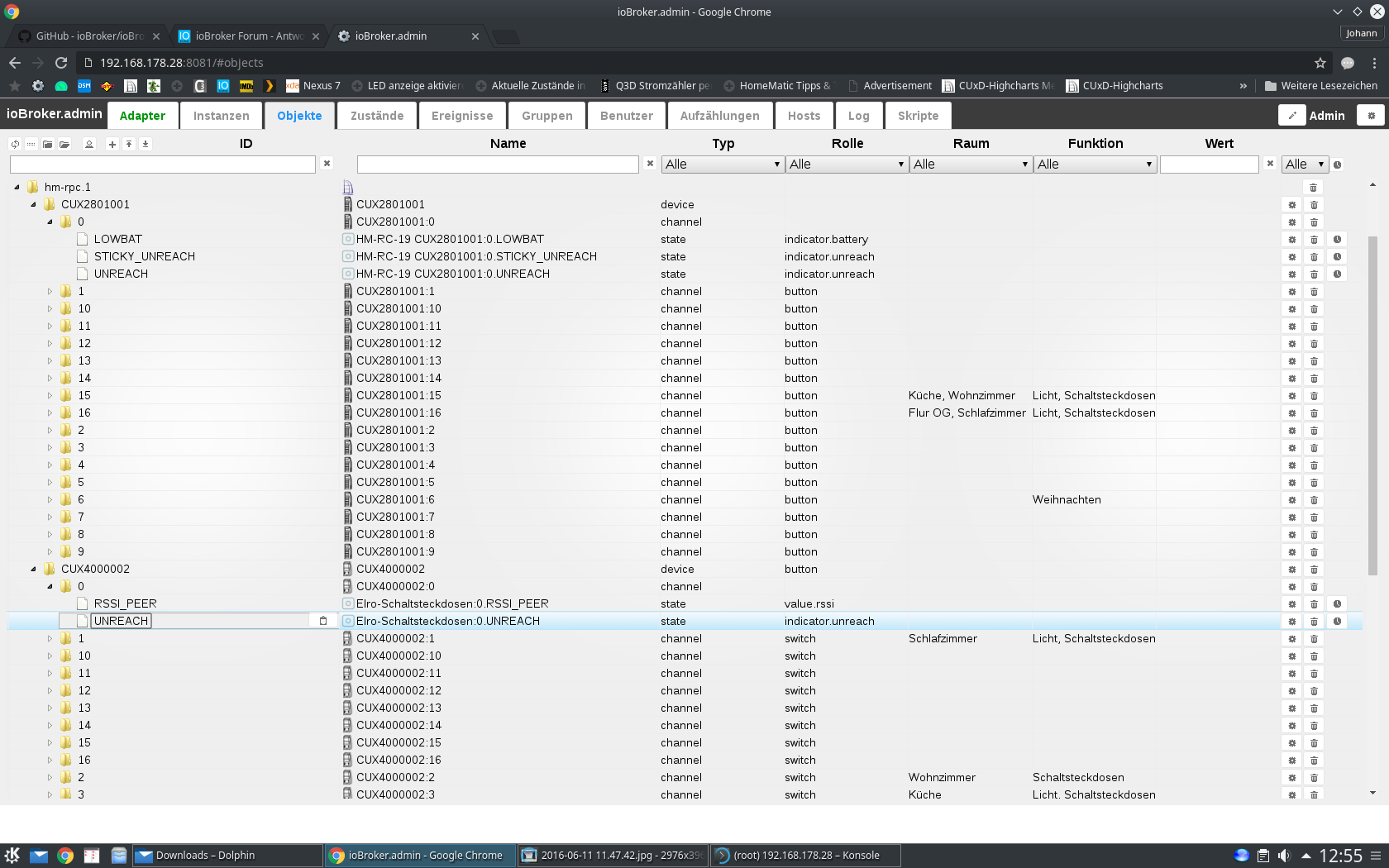
Task: Click copy ID icon next to UNREACH
Action: (323, 621)
